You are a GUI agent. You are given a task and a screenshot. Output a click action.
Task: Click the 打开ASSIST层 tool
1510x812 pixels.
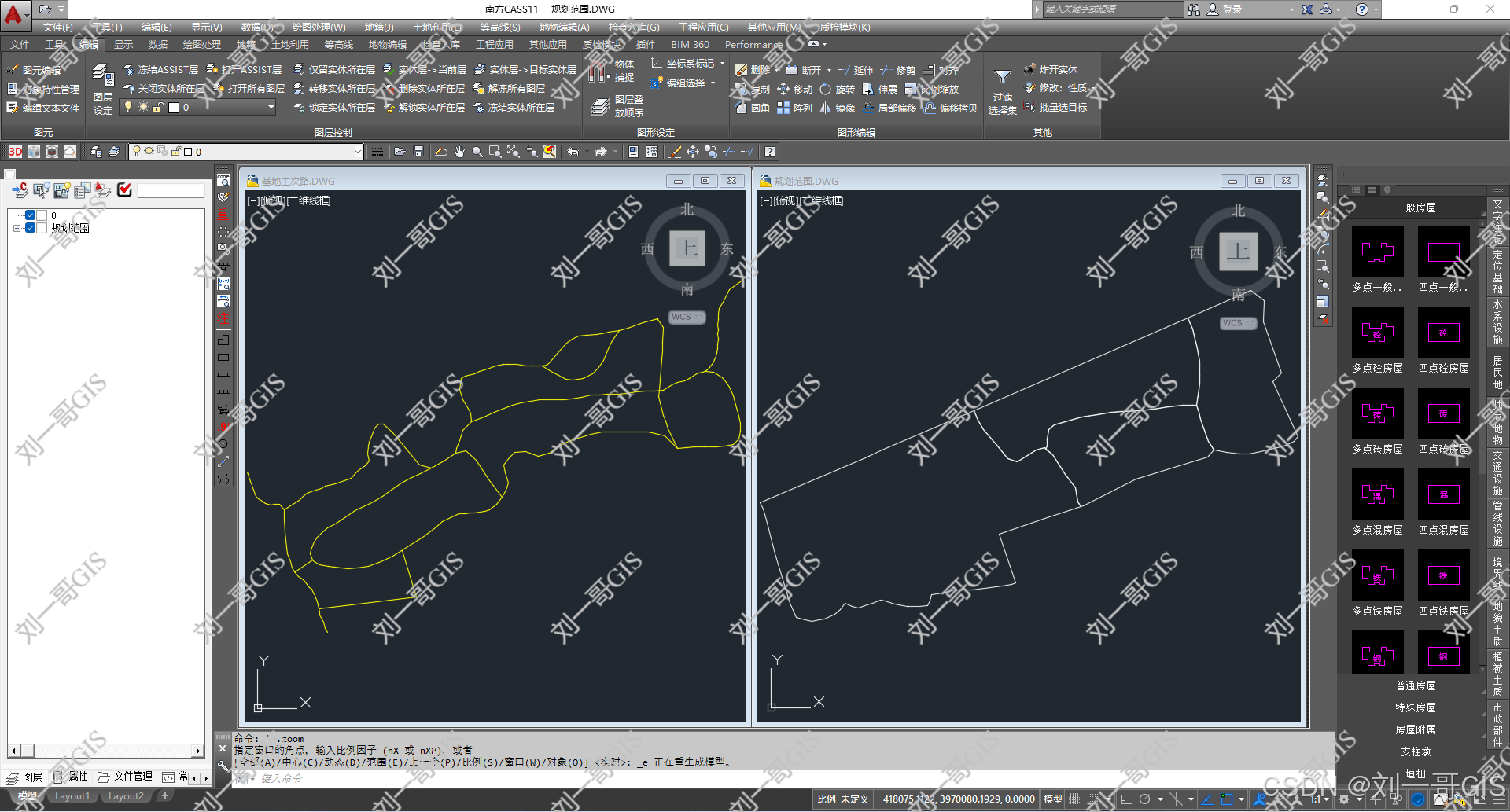244,70
